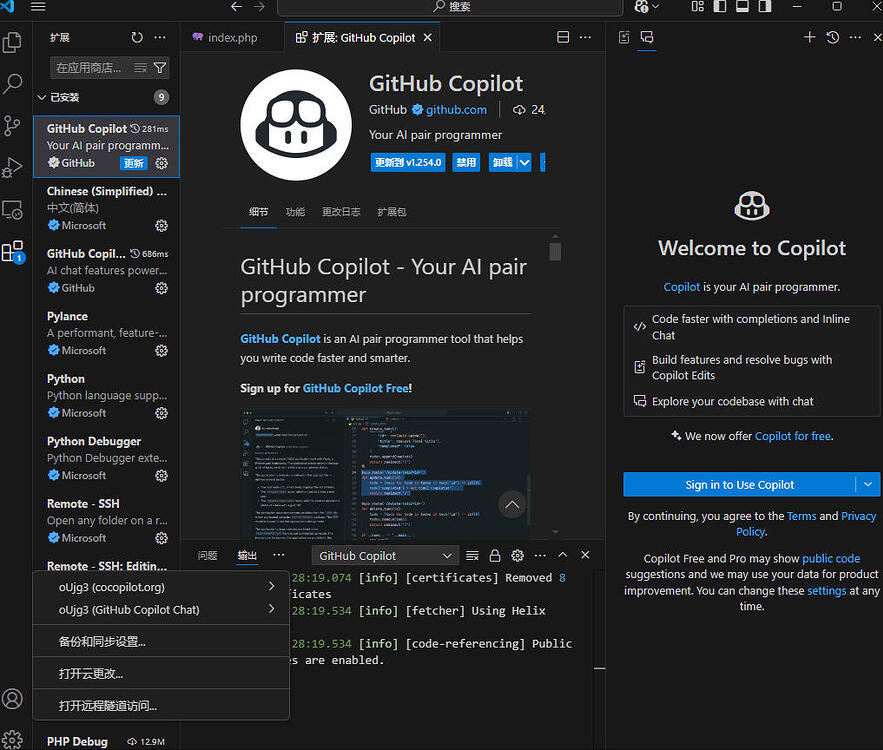
Task: Open the public code link
Action: pyautogui.click(x=831, y=559)
